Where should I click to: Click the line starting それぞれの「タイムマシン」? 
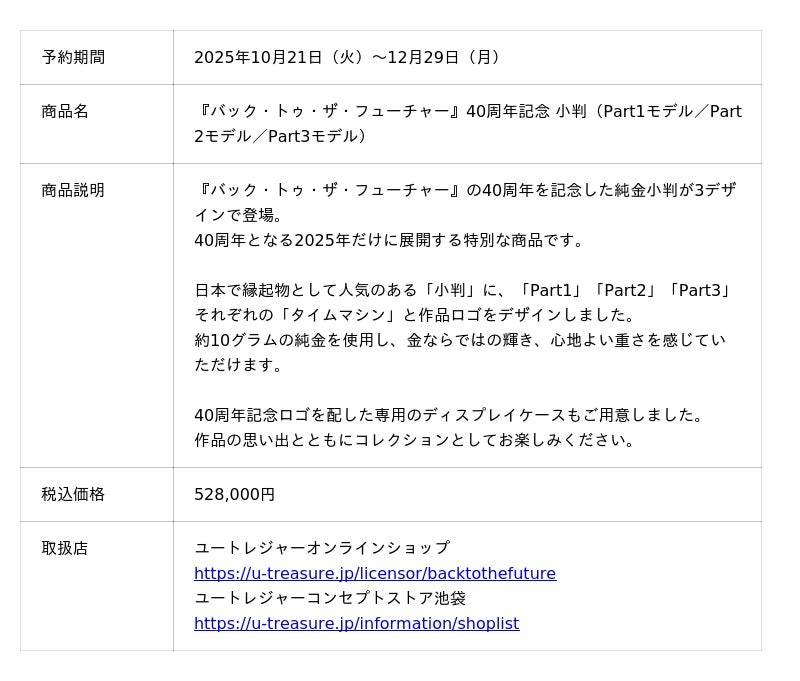point(415,315)
